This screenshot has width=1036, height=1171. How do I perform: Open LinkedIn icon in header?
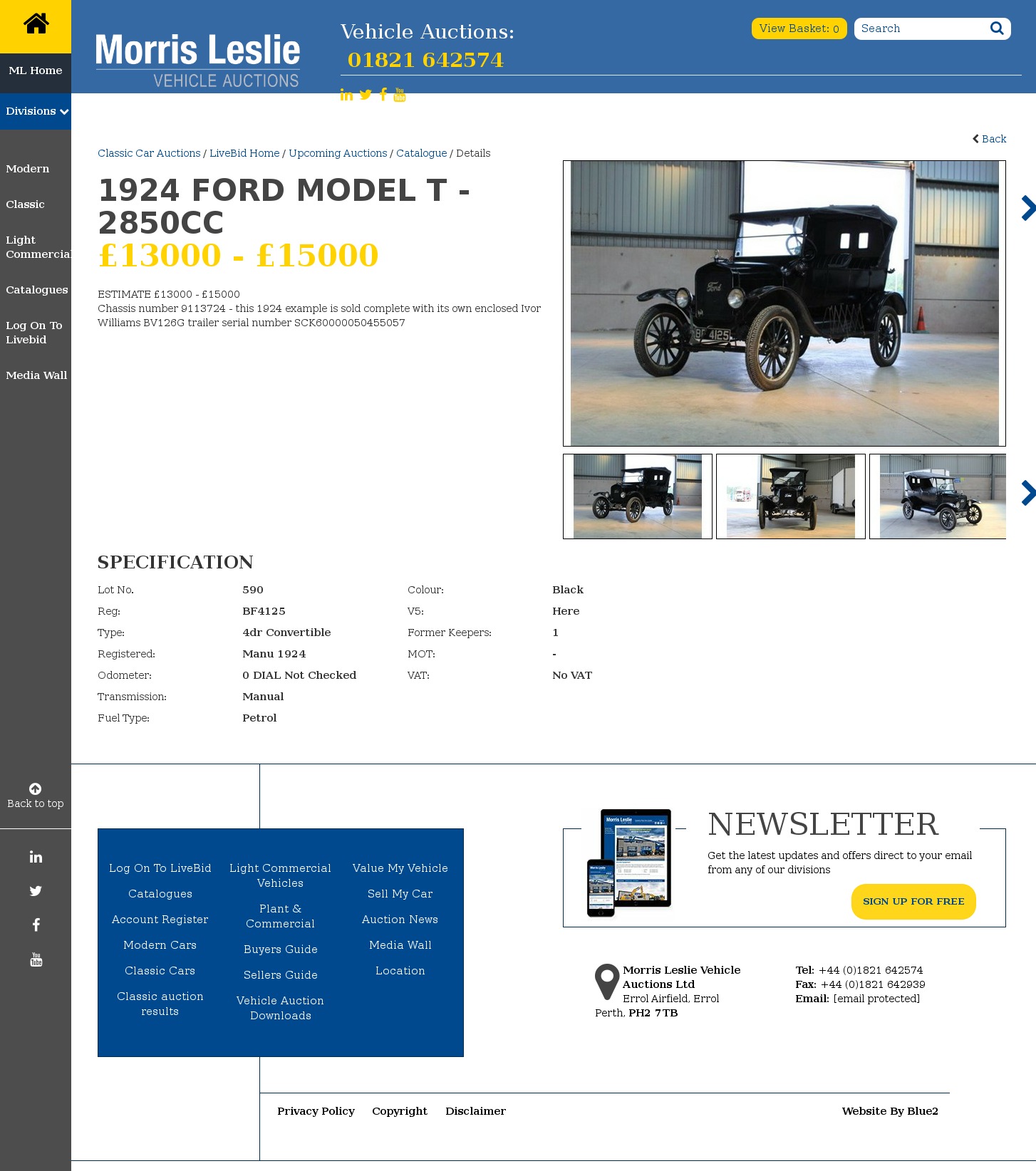[346, 95]
